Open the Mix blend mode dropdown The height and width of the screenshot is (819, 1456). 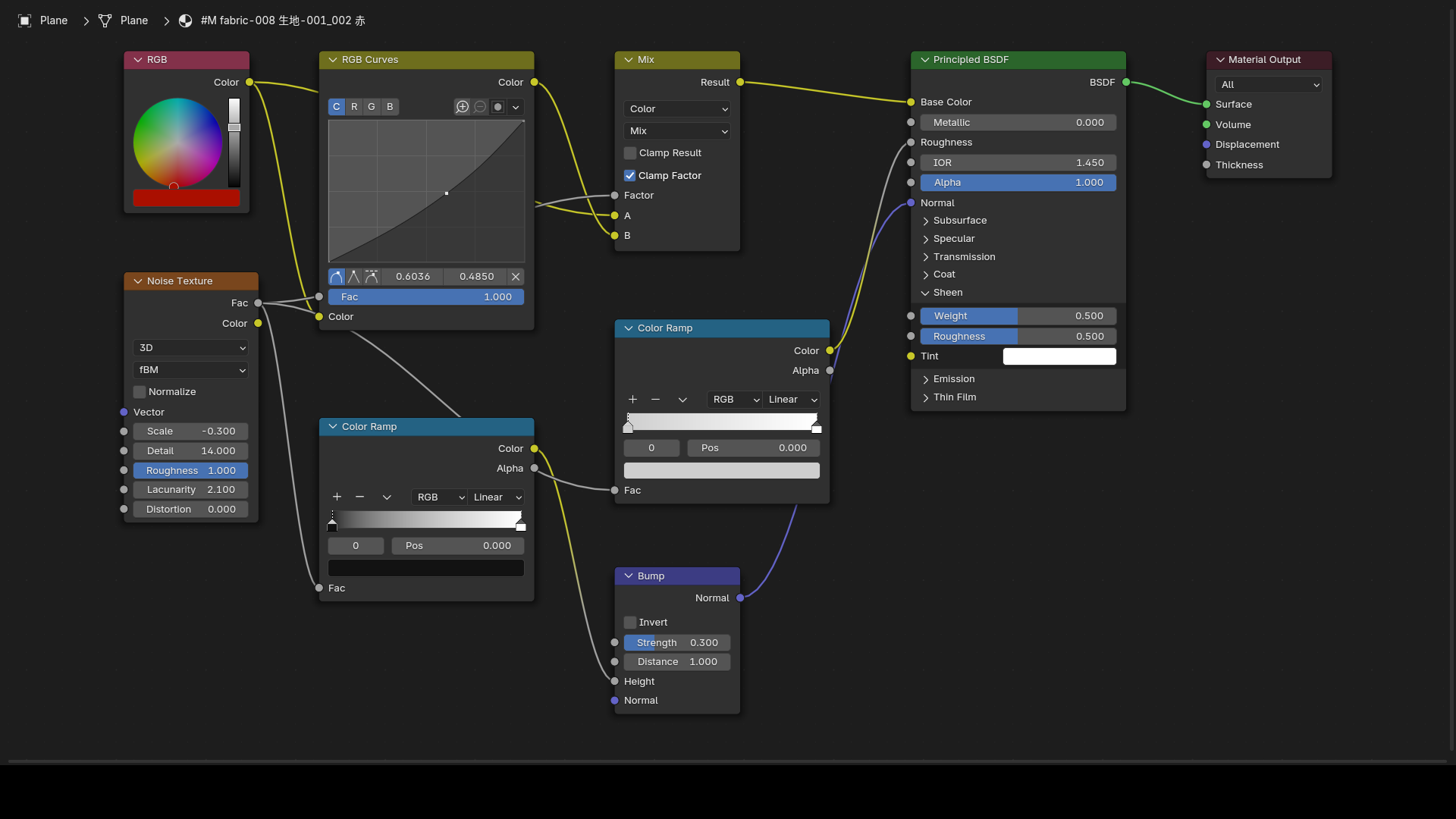pos(677,131)
